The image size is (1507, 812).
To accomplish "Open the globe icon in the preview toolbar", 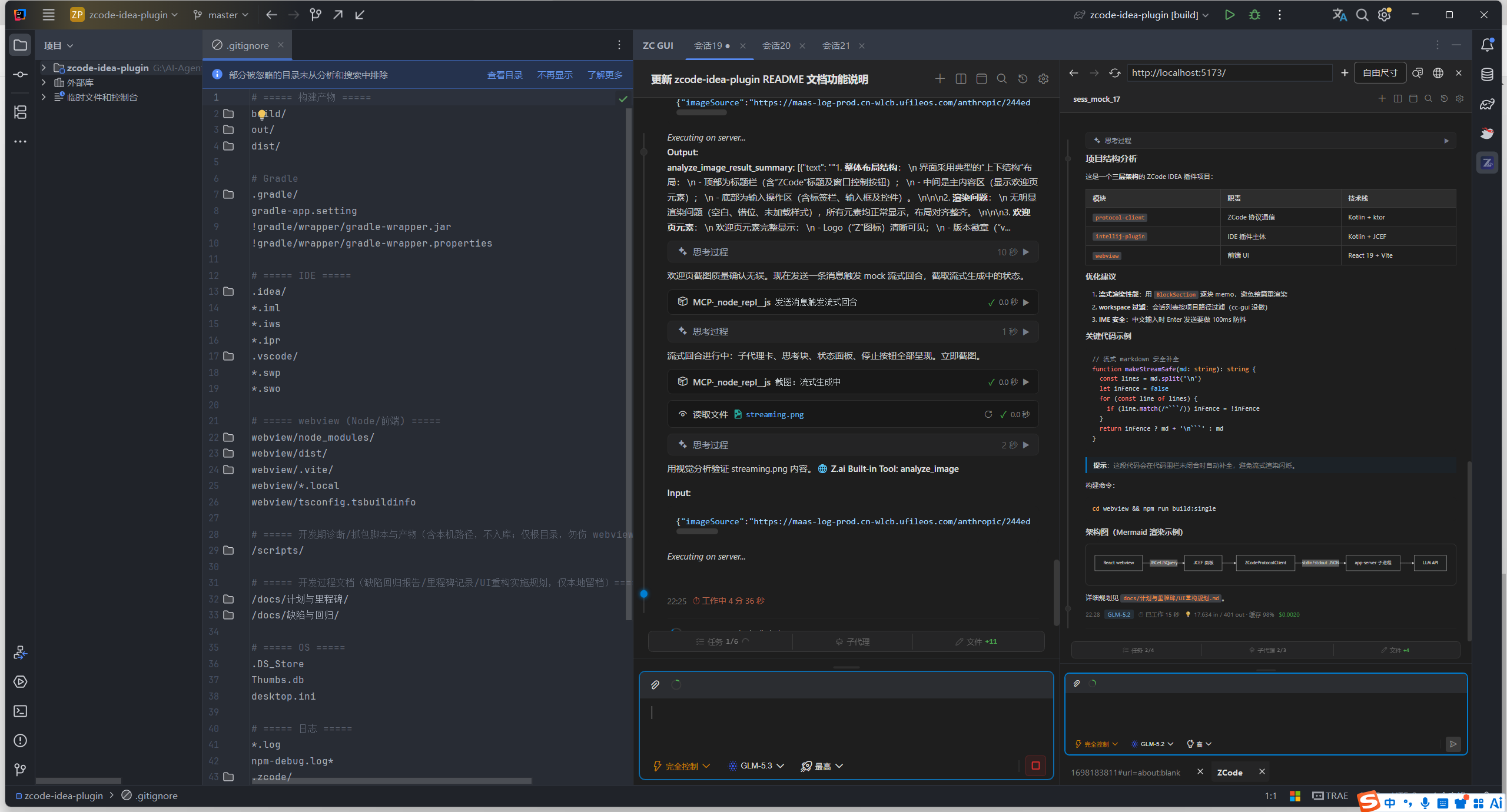I will (1438, 73).
